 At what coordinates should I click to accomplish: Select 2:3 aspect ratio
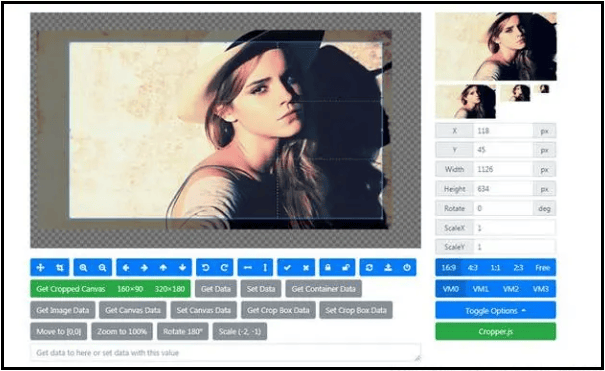(518, 268)
